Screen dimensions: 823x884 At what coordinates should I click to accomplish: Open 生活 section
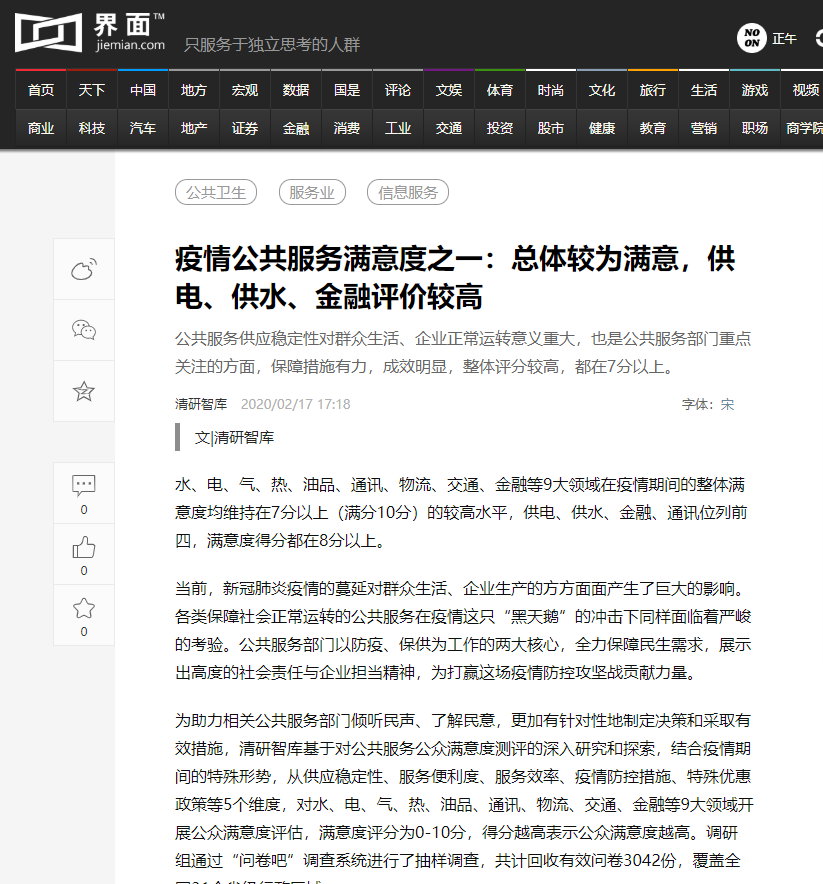[704, 90]
